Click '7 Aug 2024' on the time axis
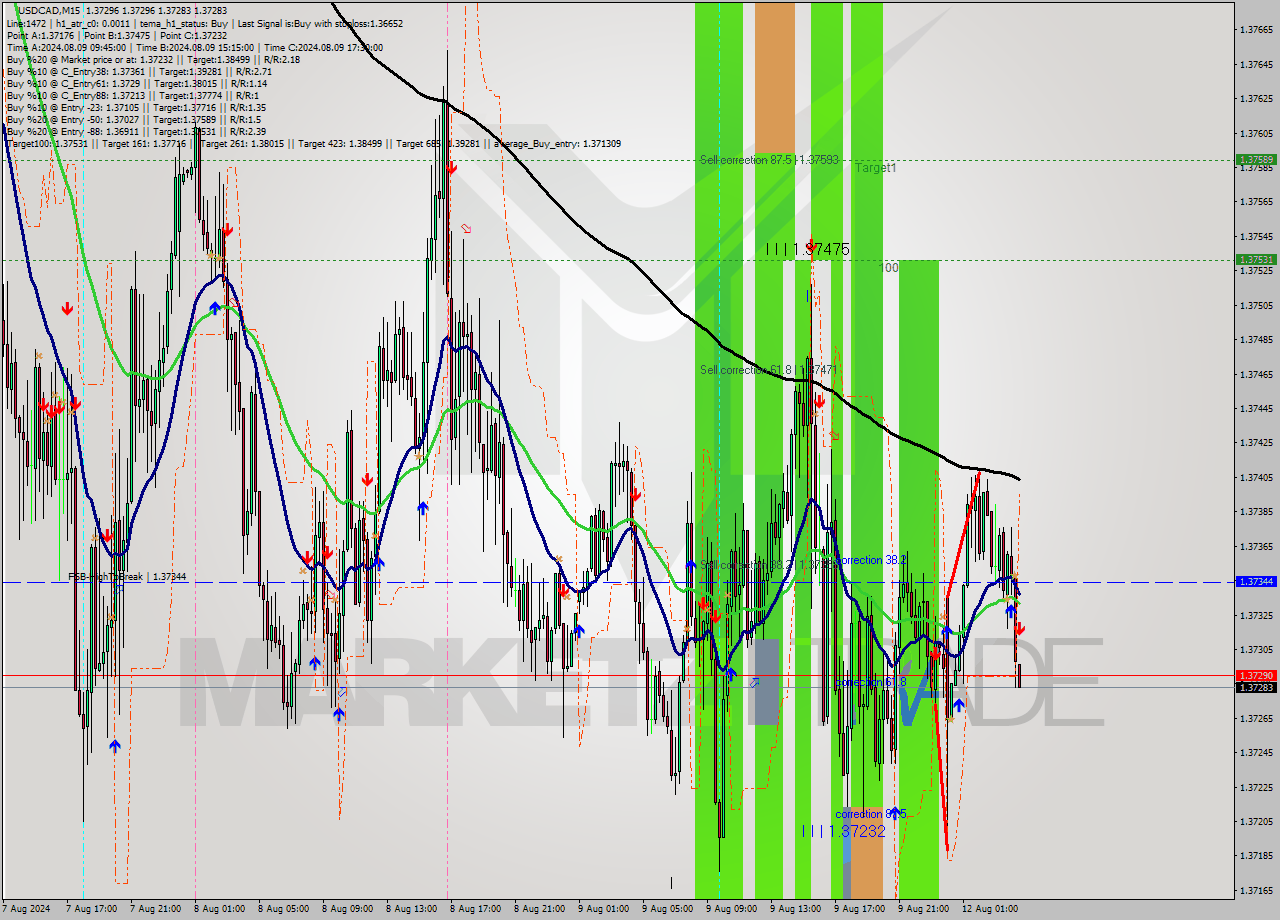The width and height of the screenshot is (1280, 920). (24, 909)
